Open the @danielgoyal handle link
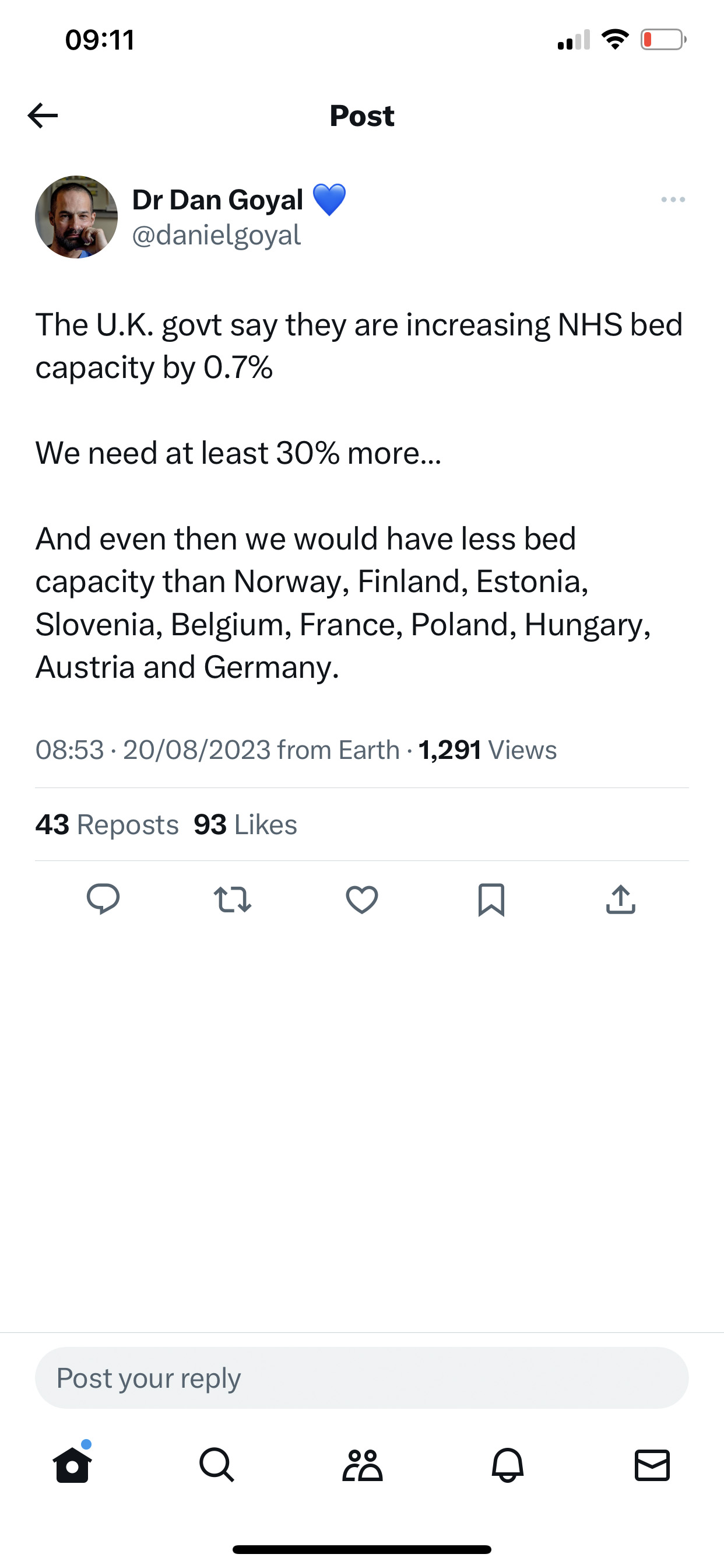This screenshot has height=1568, width=724. coord(217,235)
